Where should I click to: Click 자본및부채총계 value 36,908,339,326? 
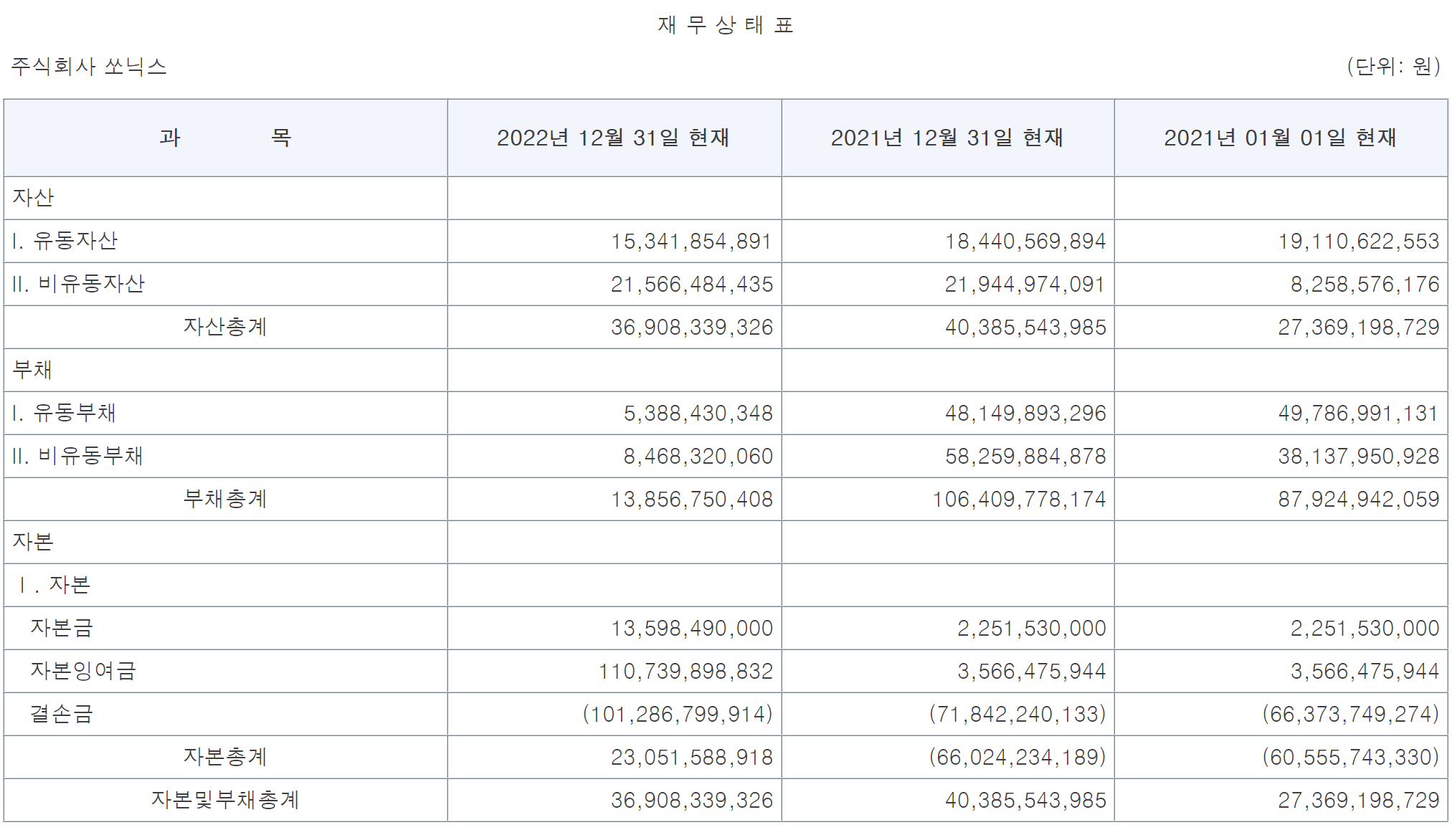click(x=692, y=801)
